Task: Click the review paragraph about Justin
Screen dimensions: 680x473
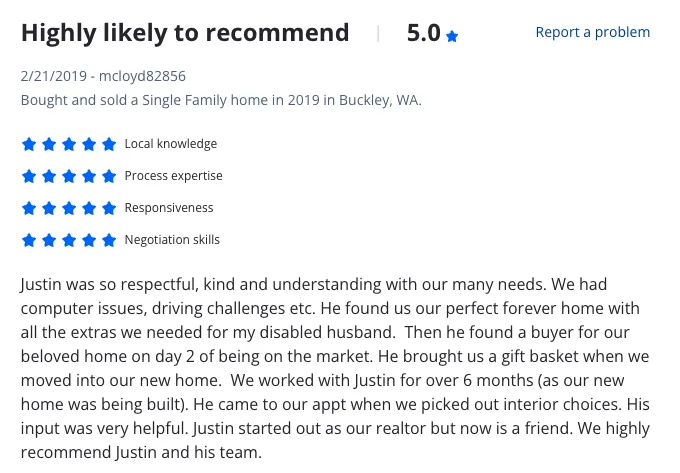Action: (335, 368)
